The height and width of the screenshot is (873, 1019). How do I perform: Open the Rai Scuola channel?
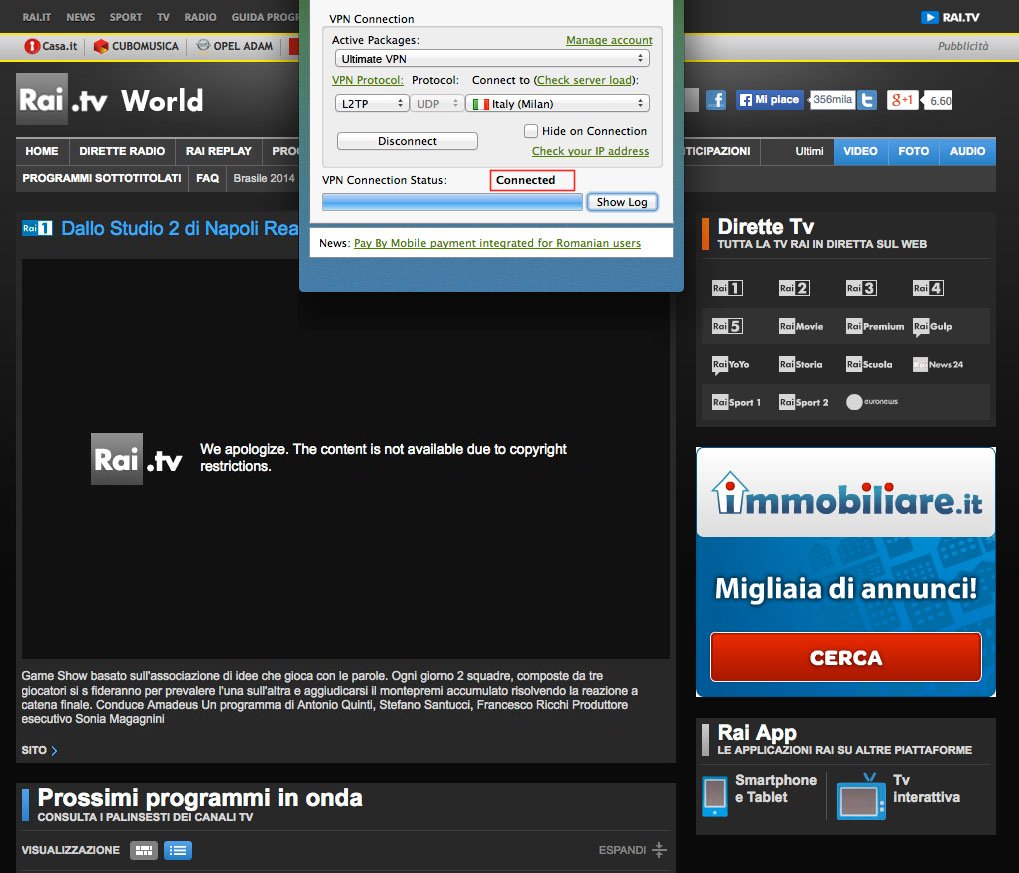pyautogui.click(x=869, y=365)
